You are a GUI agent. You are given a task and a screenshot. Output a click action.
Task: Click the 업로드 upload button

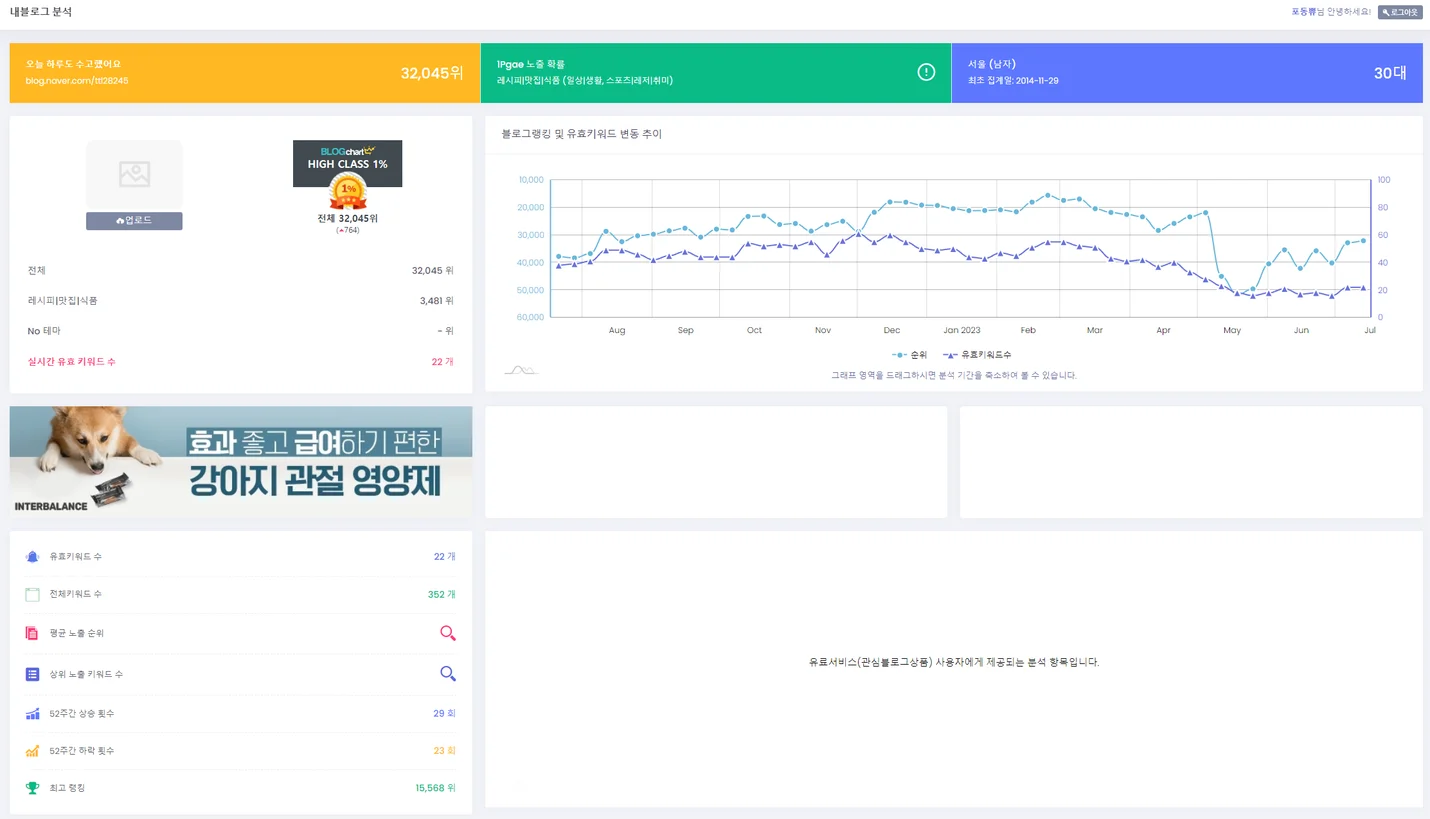(134, 220)
